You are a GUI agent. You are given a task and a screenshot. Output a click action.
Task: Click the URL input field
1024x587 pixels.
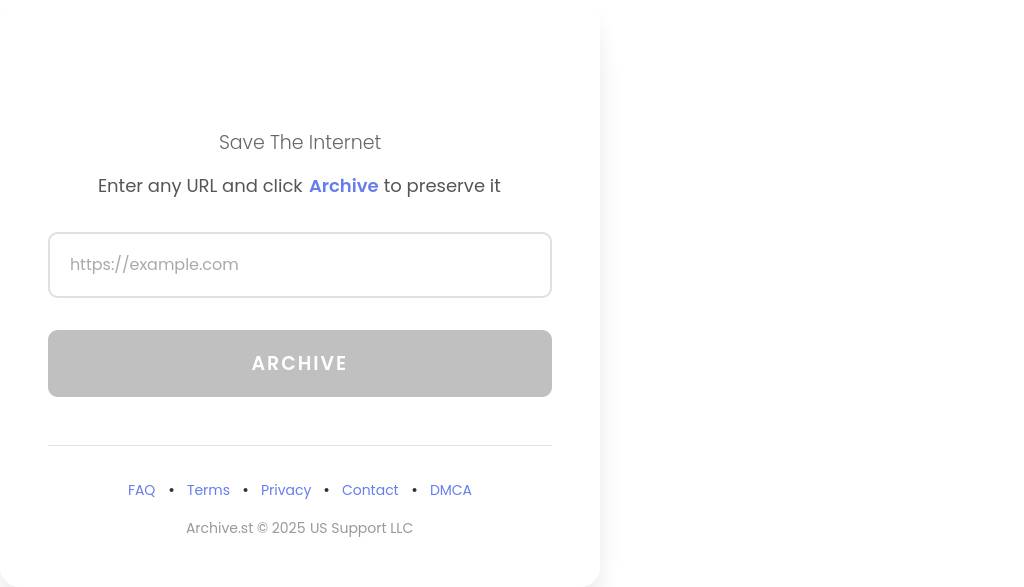point(300,265)
